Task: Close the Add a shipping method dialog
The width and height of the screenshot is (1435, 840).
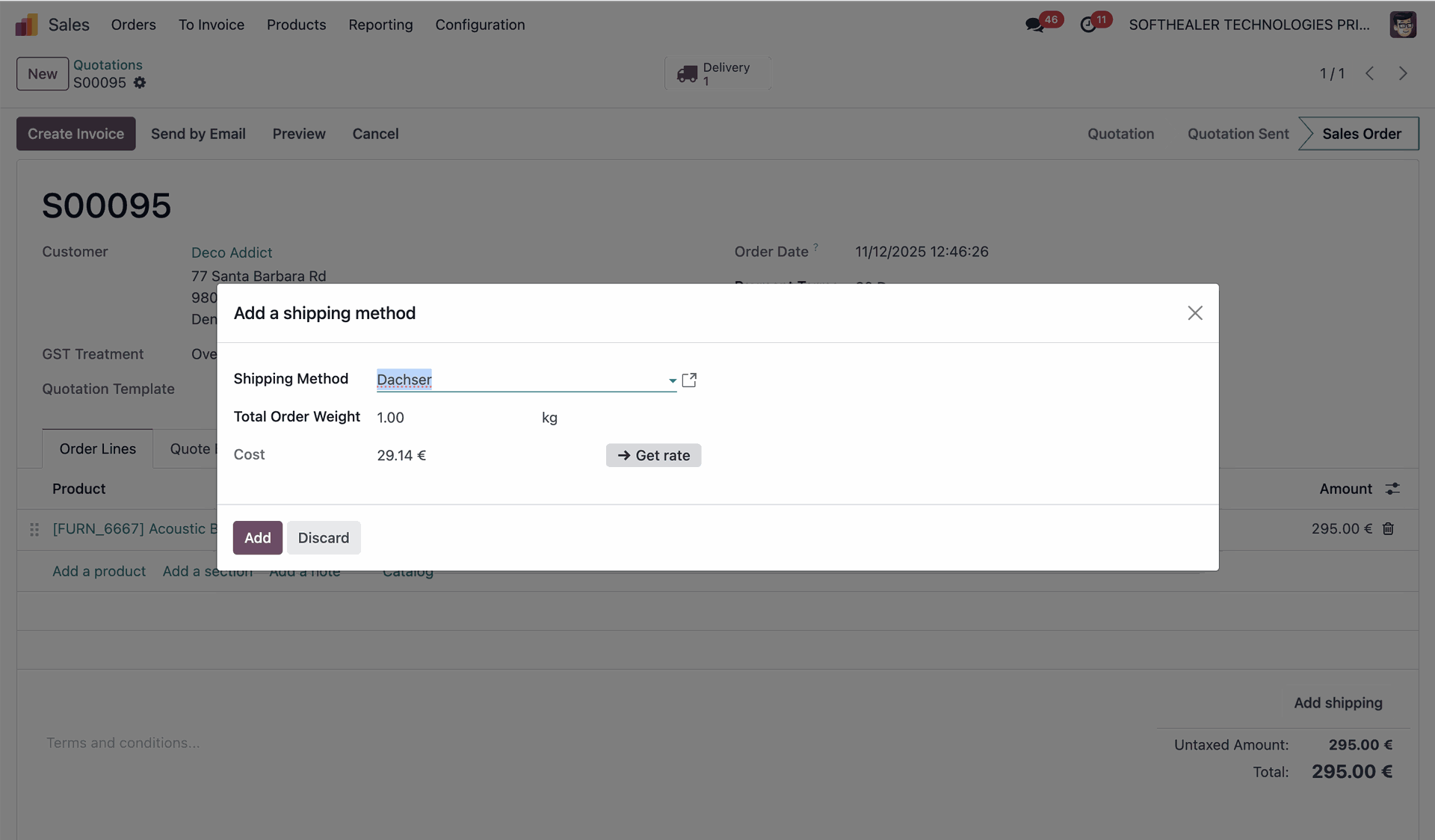Action: point(1194,313)
